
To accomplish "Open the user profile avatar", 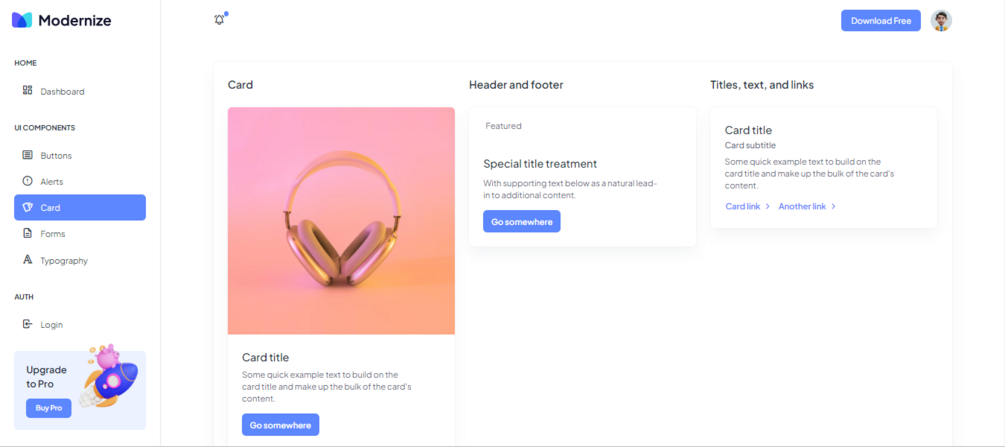I will click(941, 21).
